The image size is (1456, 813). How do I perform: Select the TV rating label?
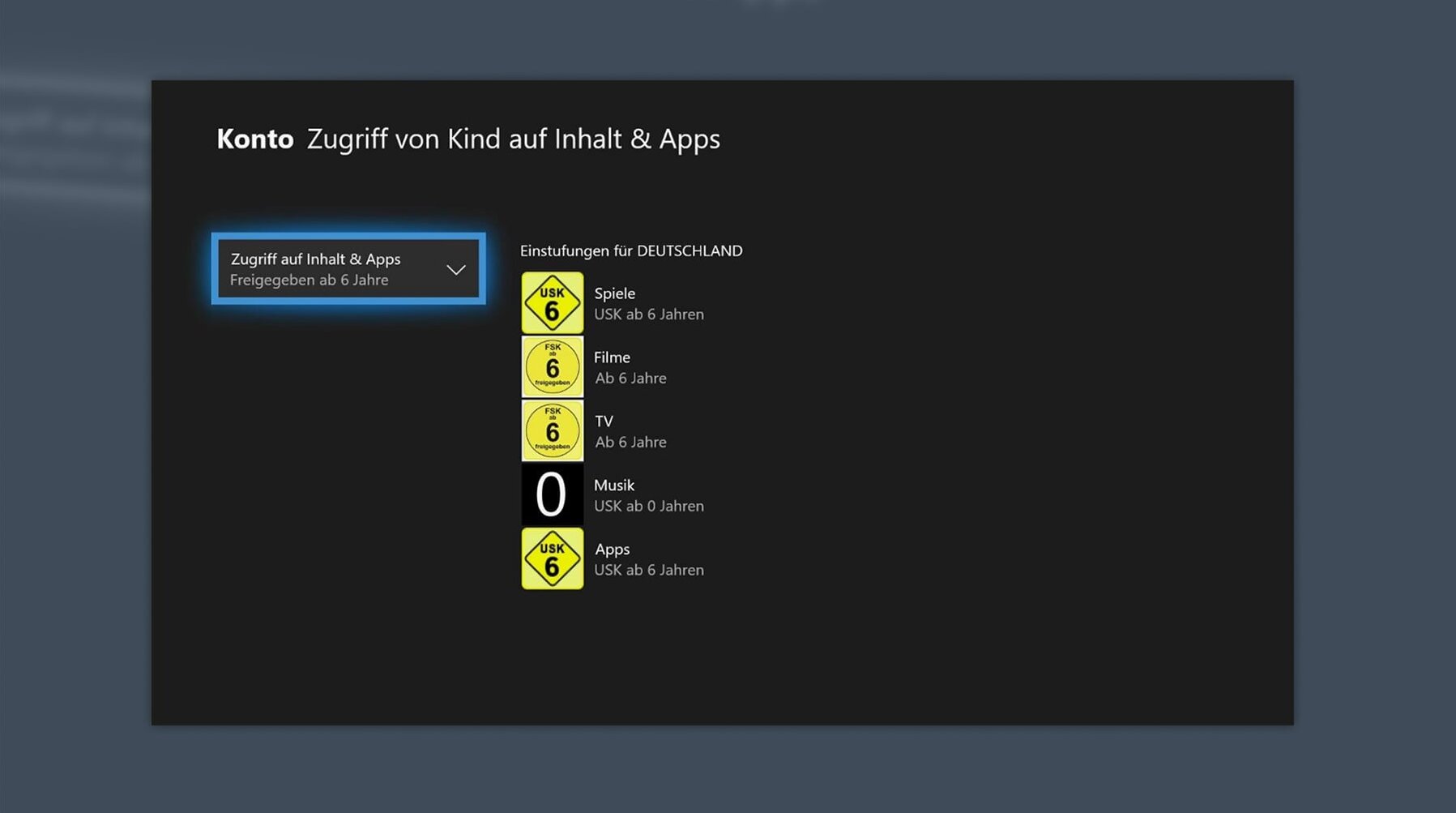[x=604, y=421]
